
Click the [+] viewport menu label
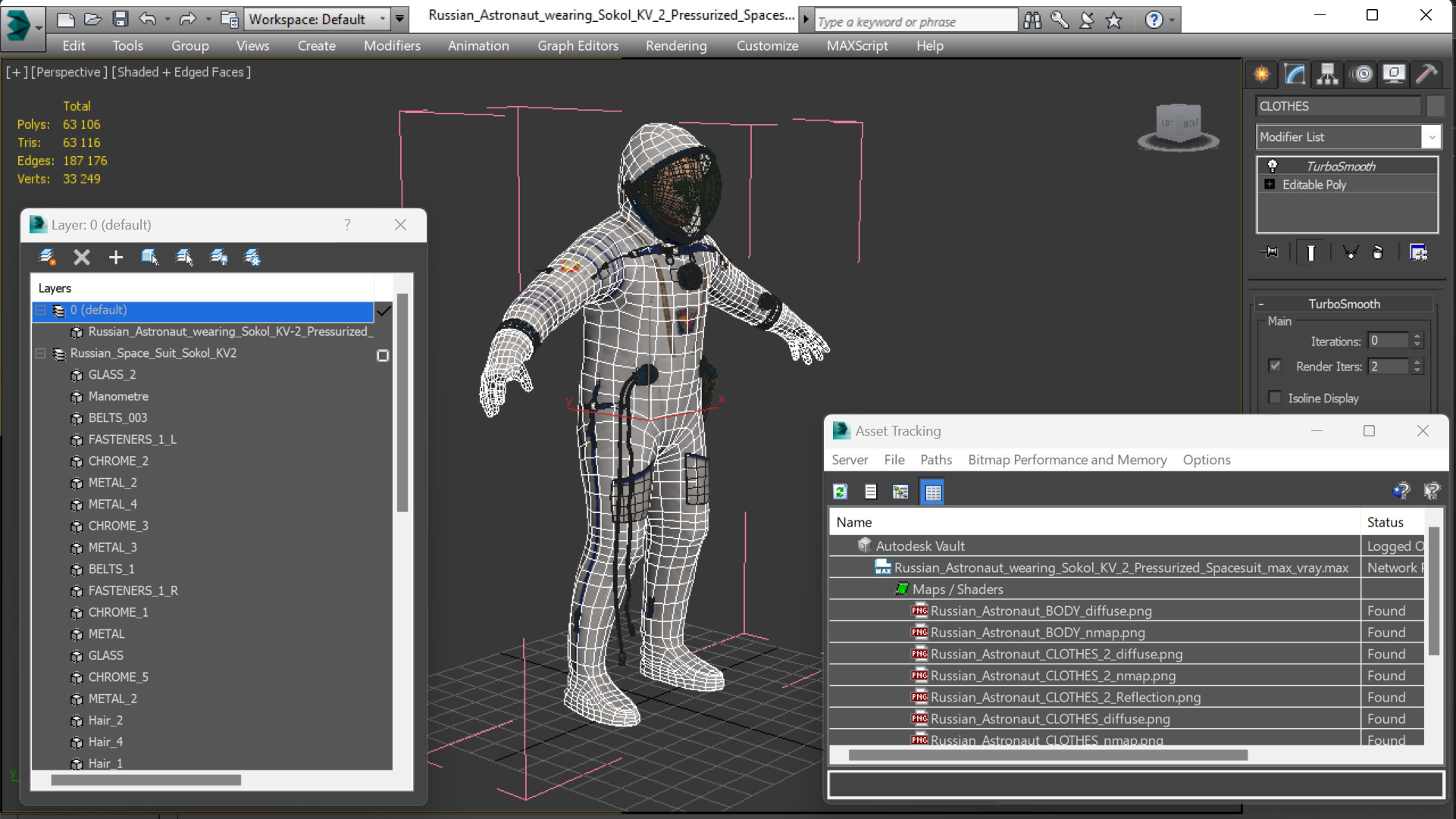pyautogui.click(x=17, y=72)
